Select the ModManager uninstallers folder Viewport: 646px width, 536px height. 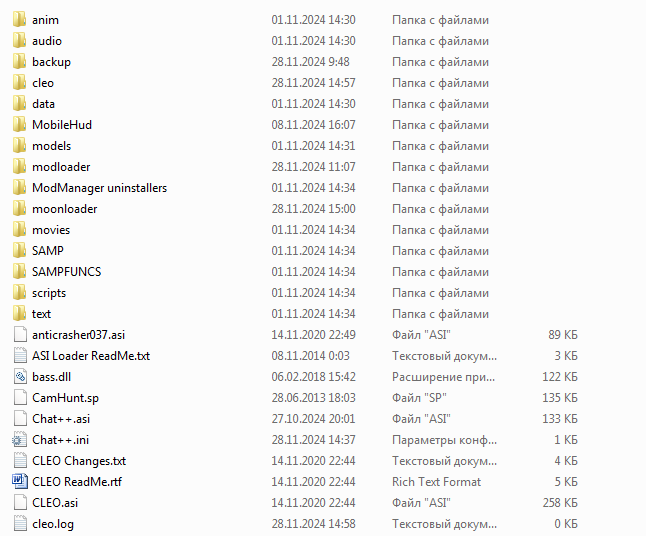tap(99, 188)
